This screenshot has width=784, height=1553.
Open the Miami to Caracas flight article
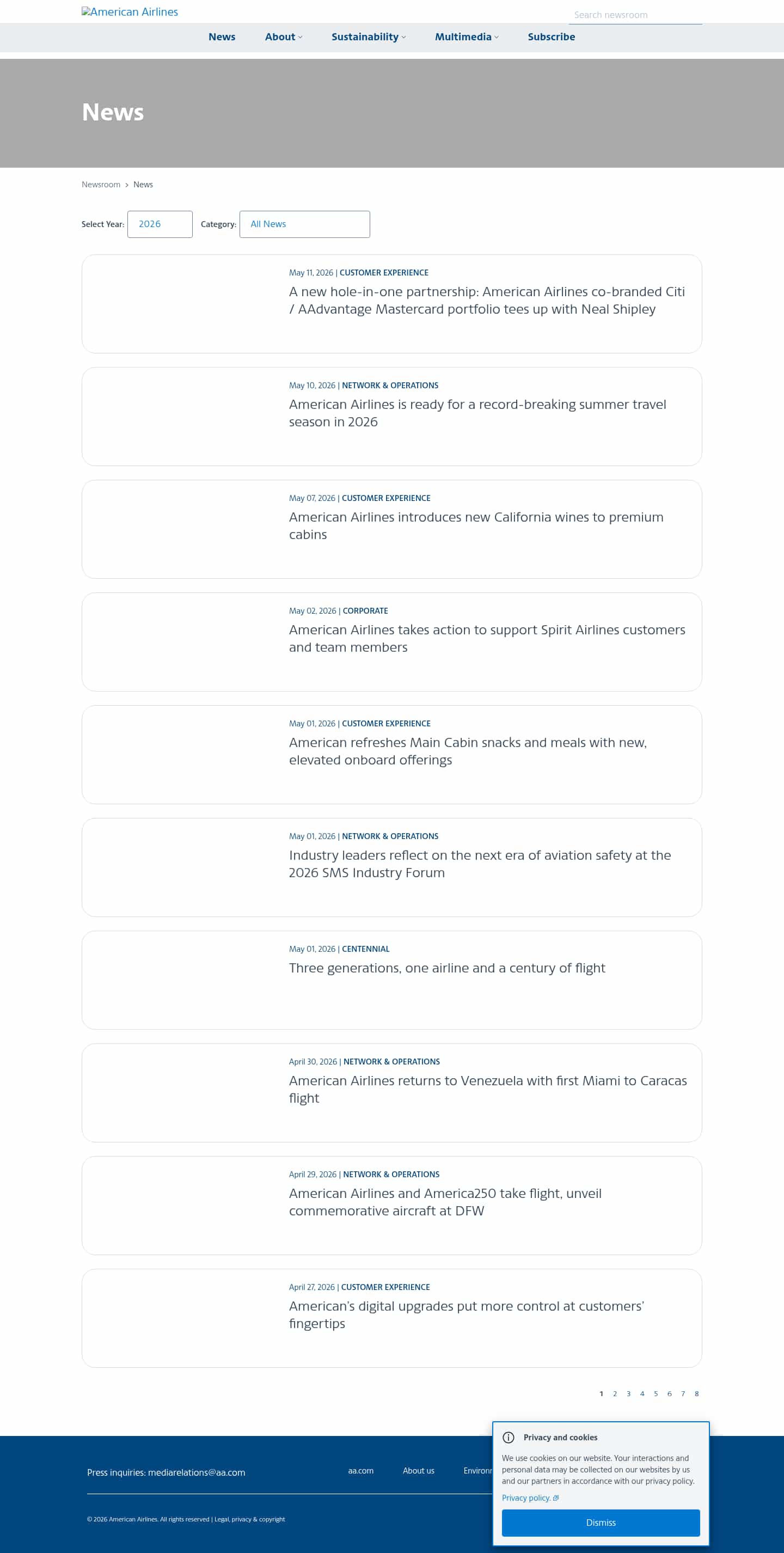pyautogui.click(x=487, y=1089)
